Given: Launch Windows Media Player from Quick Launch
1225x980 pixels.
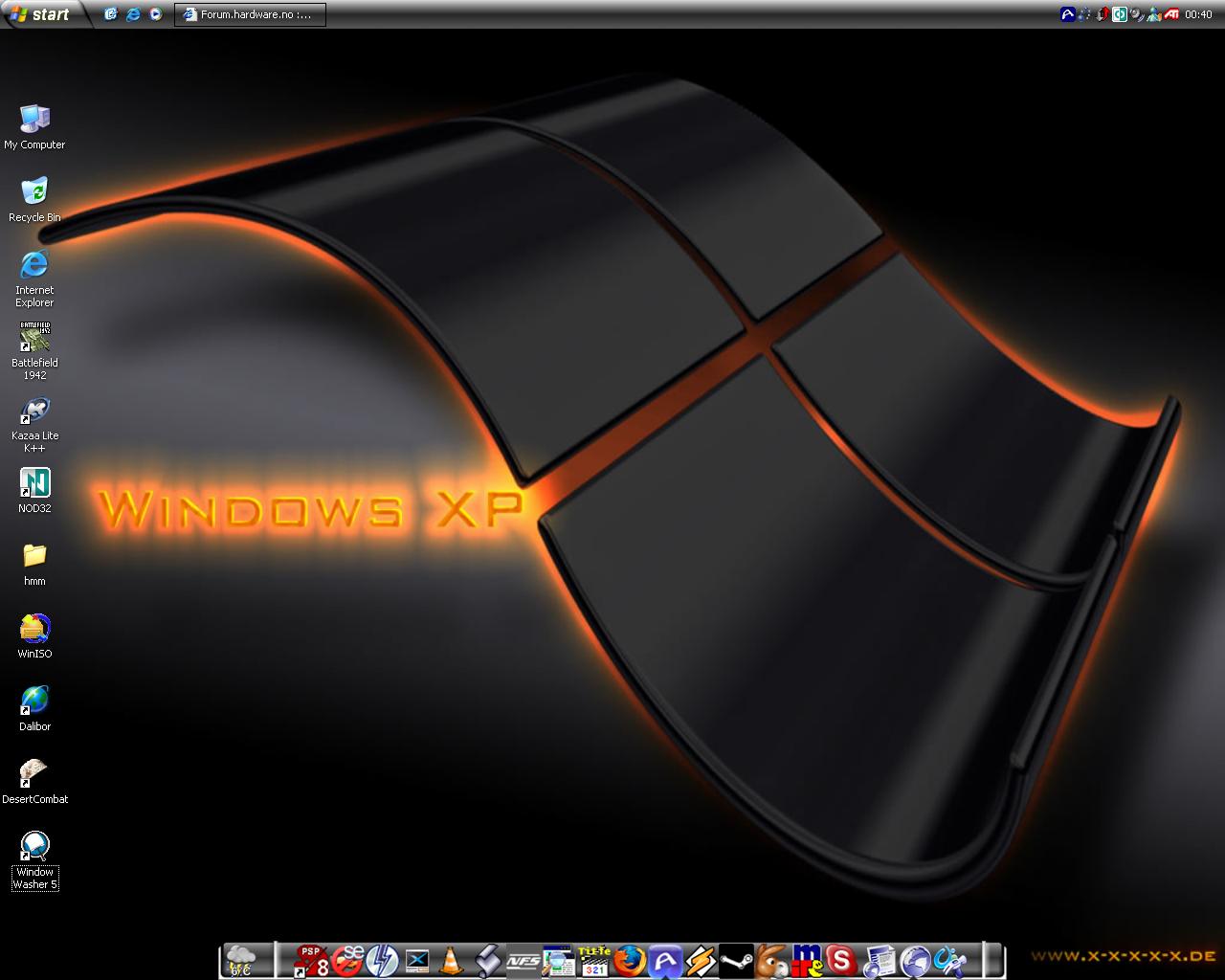Looking at the screenshot, I should 155,14.
